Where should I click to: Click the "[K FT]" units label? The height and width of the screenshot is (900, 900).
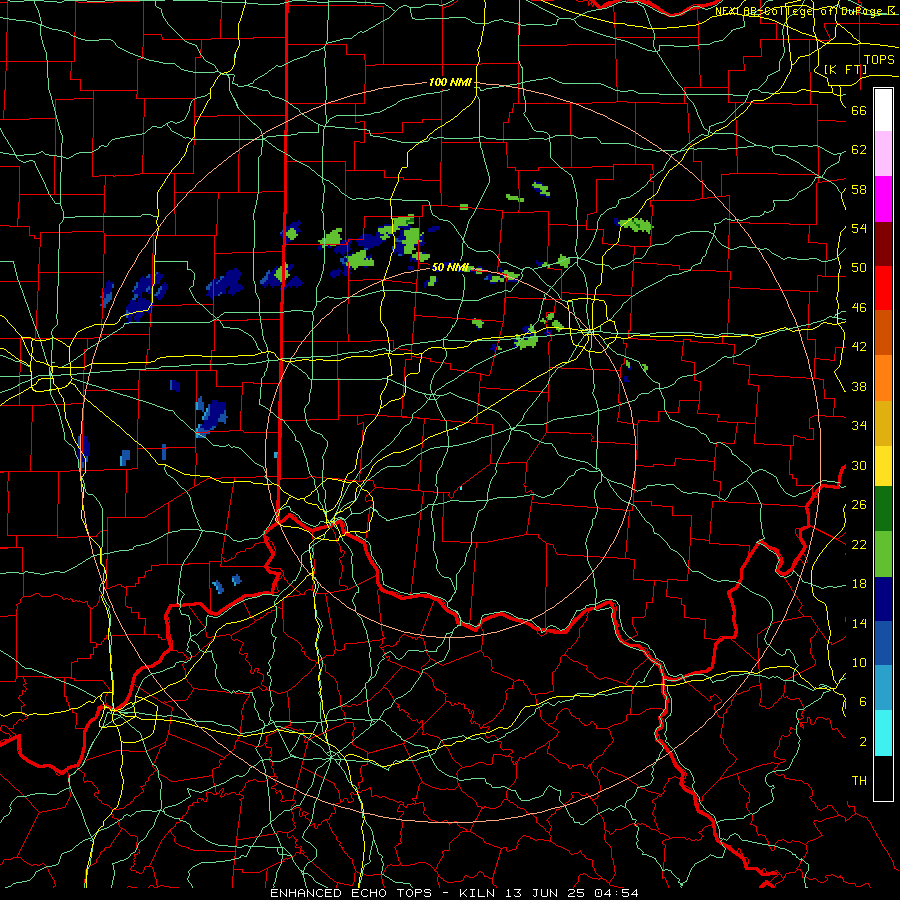click(x=845, y=69)
